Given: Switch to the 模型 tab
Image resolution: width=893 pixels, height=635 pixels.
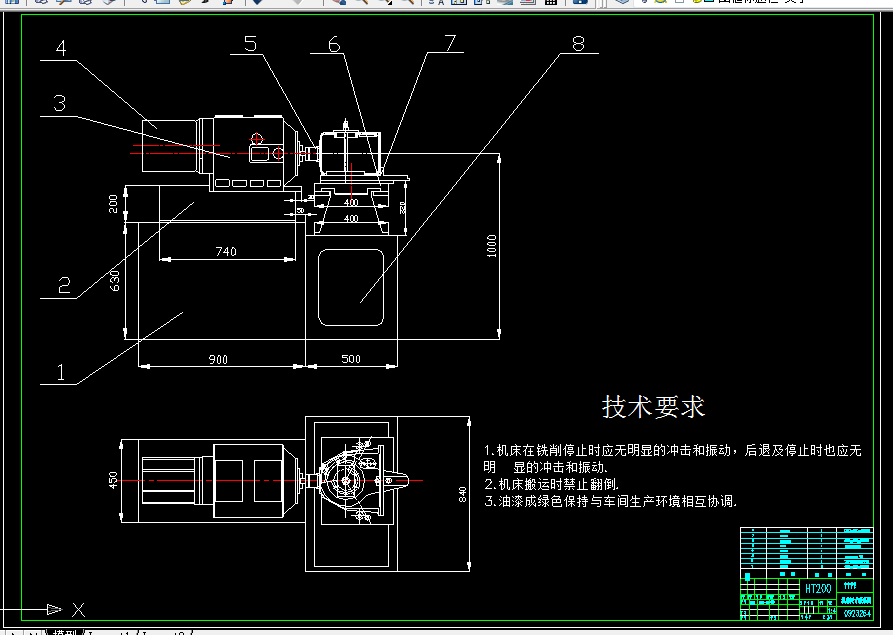Looking at the screenshot, I should tap(63, 632).
